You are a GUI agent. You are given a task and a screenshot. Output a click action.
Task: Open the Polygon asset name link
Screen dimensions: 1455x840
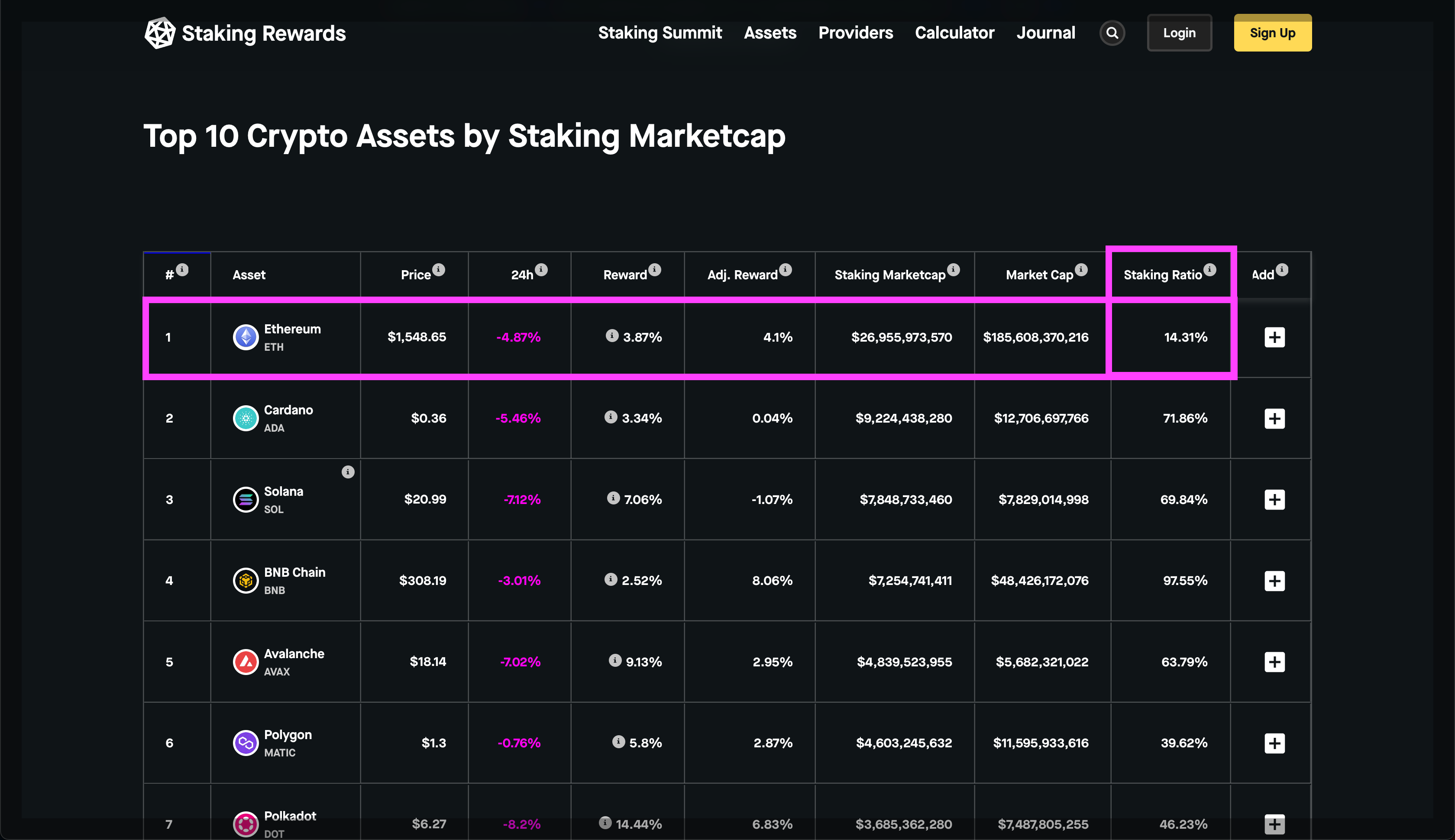[287, 735]
